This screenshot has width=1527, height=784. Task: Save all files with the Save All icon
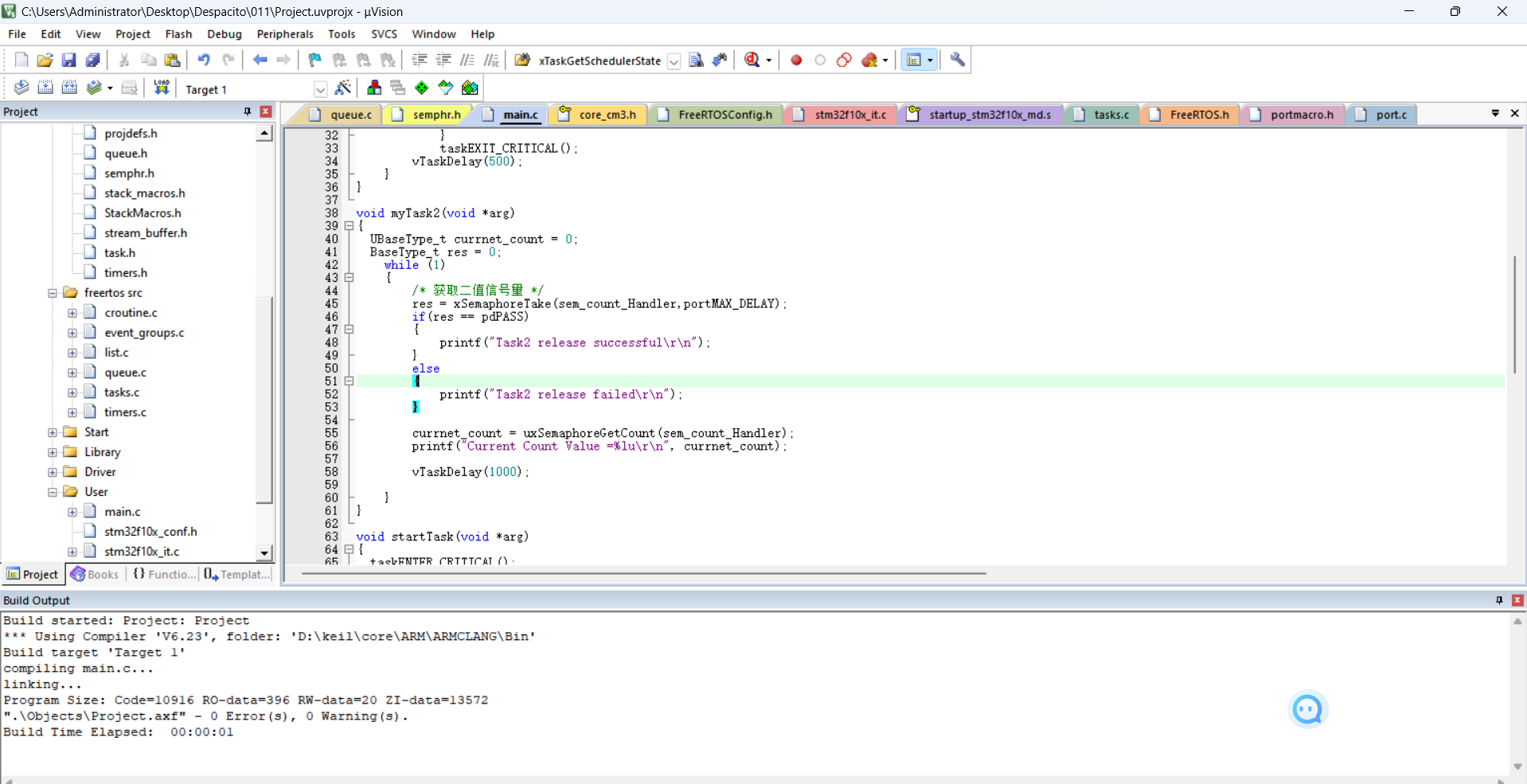[93, 60]
